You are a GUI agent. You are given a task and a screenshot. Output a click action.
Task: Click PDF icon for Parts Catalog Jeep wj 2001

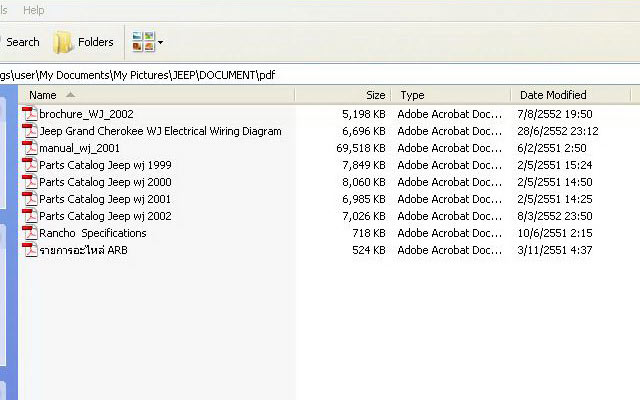click(30, 199)
